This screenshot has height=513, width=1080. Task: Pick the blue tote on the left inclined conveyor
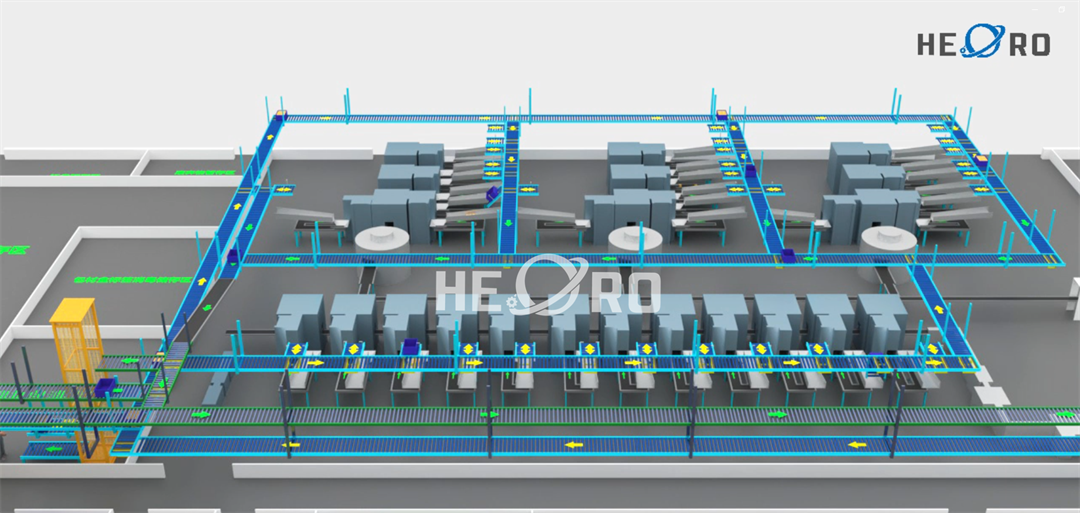[x=232, y=257]
